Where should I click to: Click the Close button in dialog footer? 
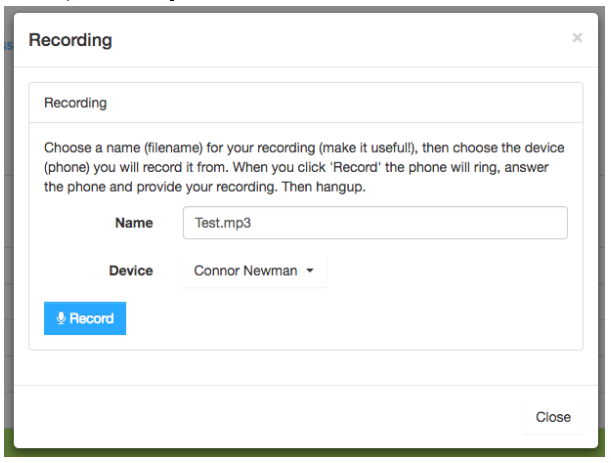pyautogui.click(x=553, y=417)
